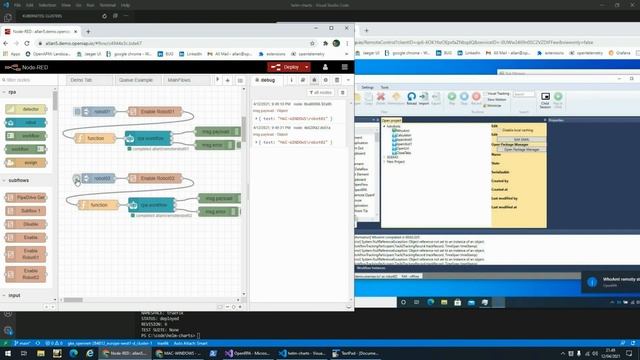Viewport: 640px width, 360px height.
Task: Select the Open project tab in OpenRPA
Action: coord(391,120)
